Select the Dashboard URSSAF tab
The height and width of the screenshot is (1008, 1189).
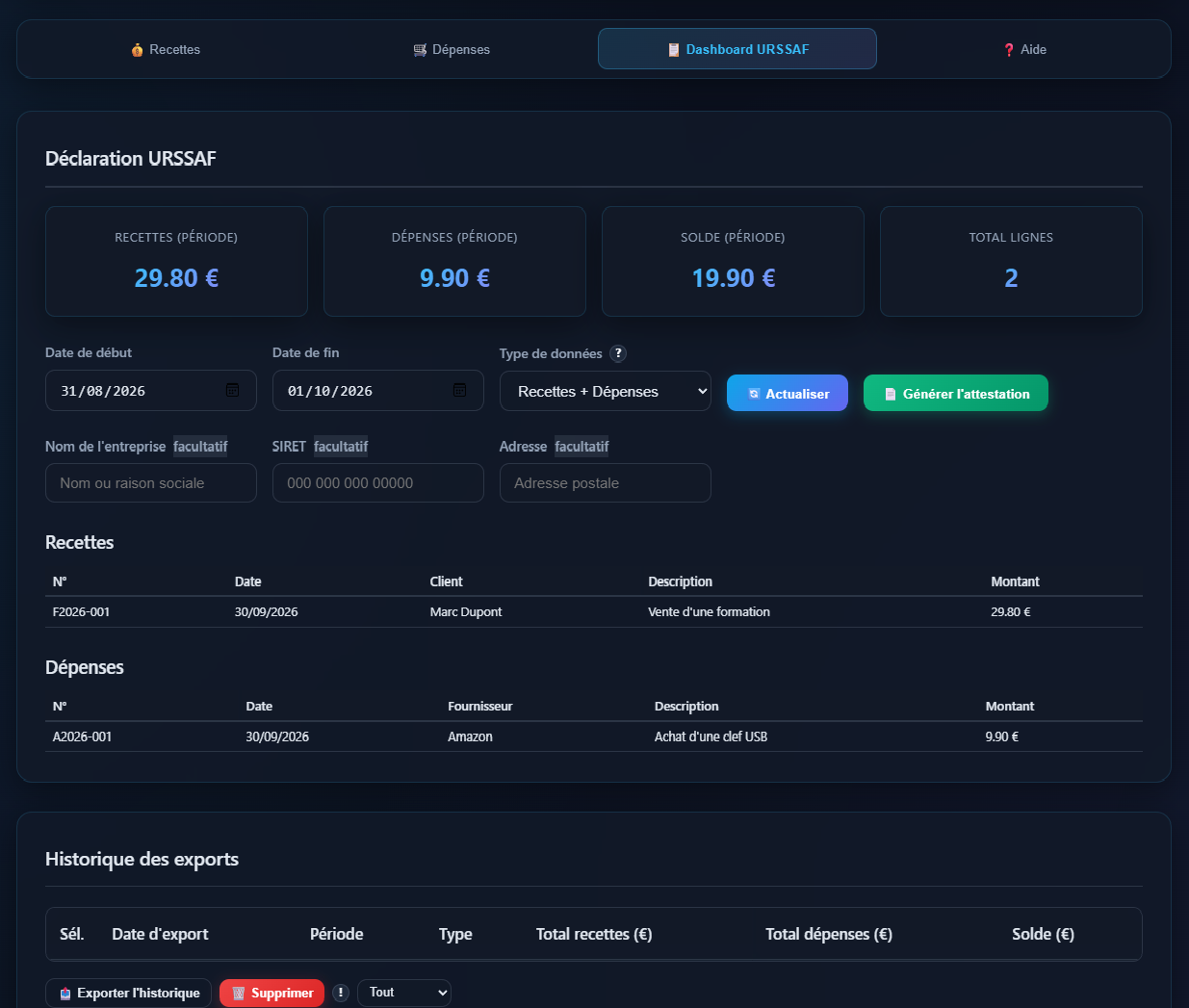click(x=737, y=49)
